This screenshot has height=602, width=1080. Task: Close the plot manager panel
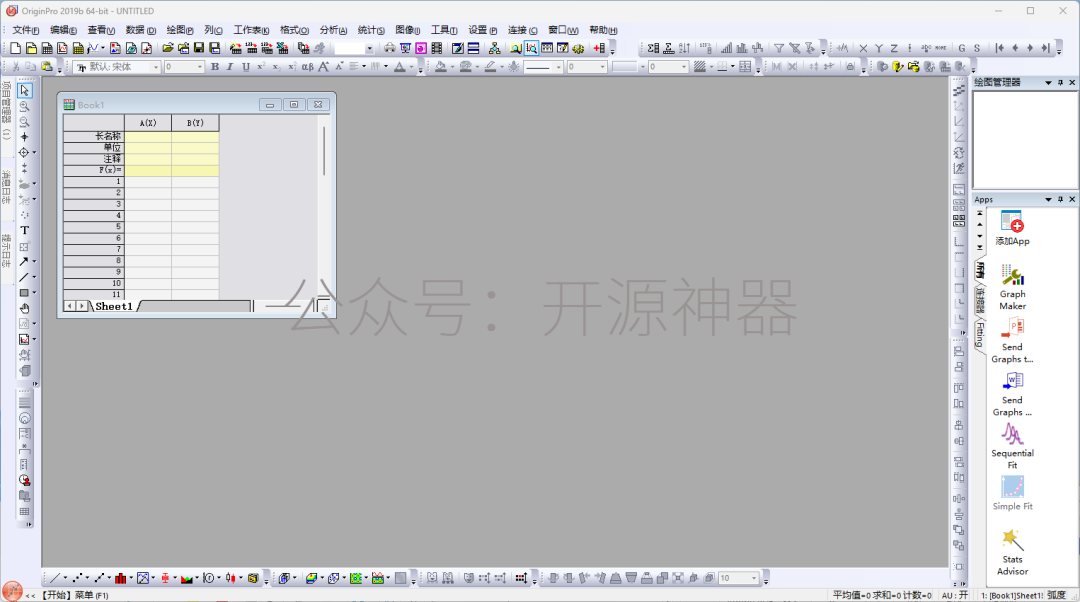tap(1072, 83)
